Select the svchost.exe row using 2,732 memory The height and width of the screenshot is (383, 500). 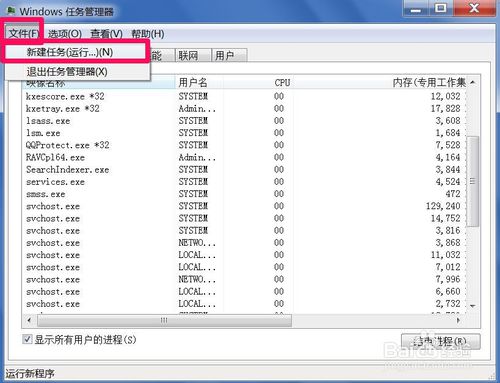(x=244, y=304)
